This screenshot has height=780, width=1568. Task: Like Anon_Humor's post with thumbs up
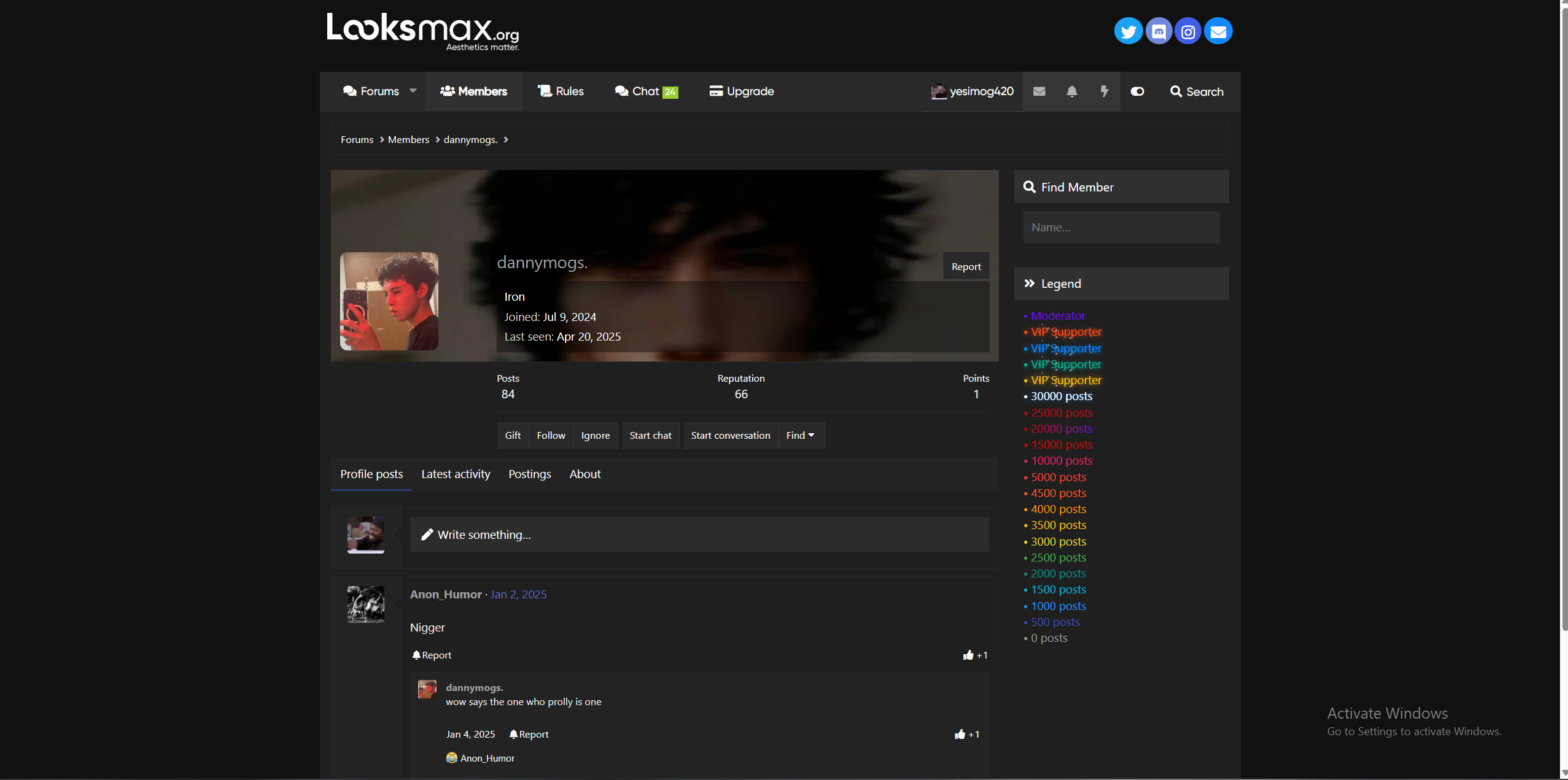pyautogui.click(x=968, y=655)
